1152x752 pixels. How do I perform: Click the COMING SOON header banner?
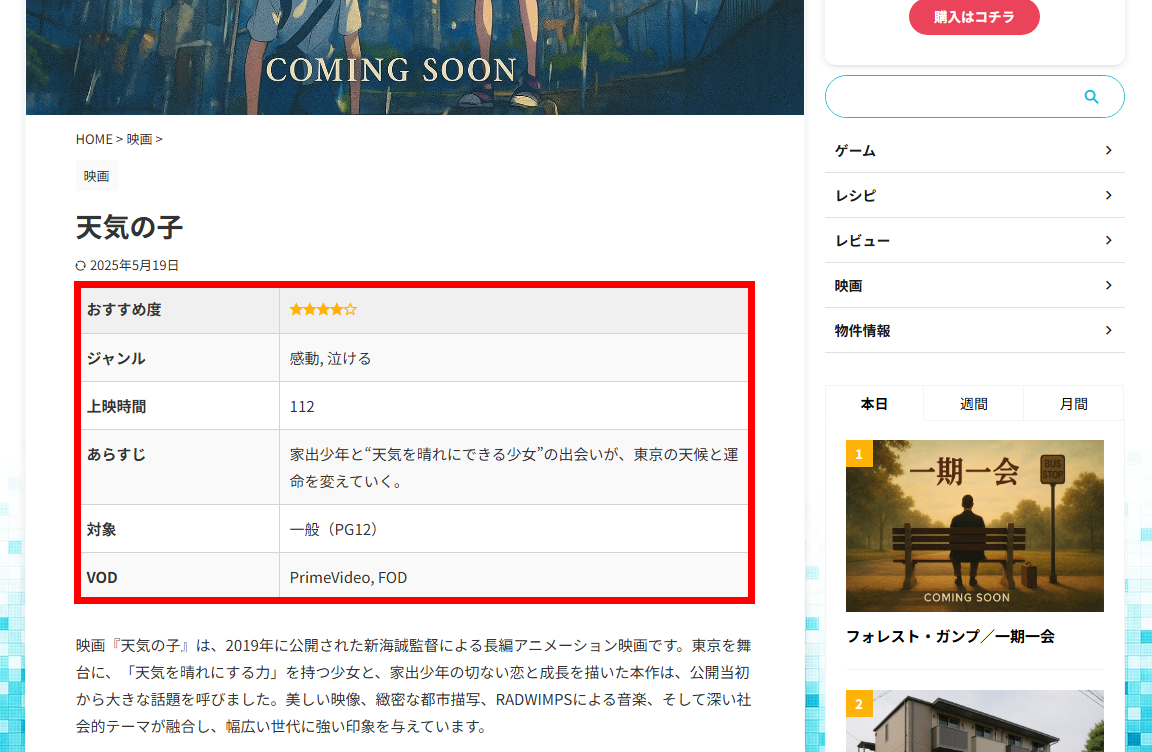[x=414, y=57]
